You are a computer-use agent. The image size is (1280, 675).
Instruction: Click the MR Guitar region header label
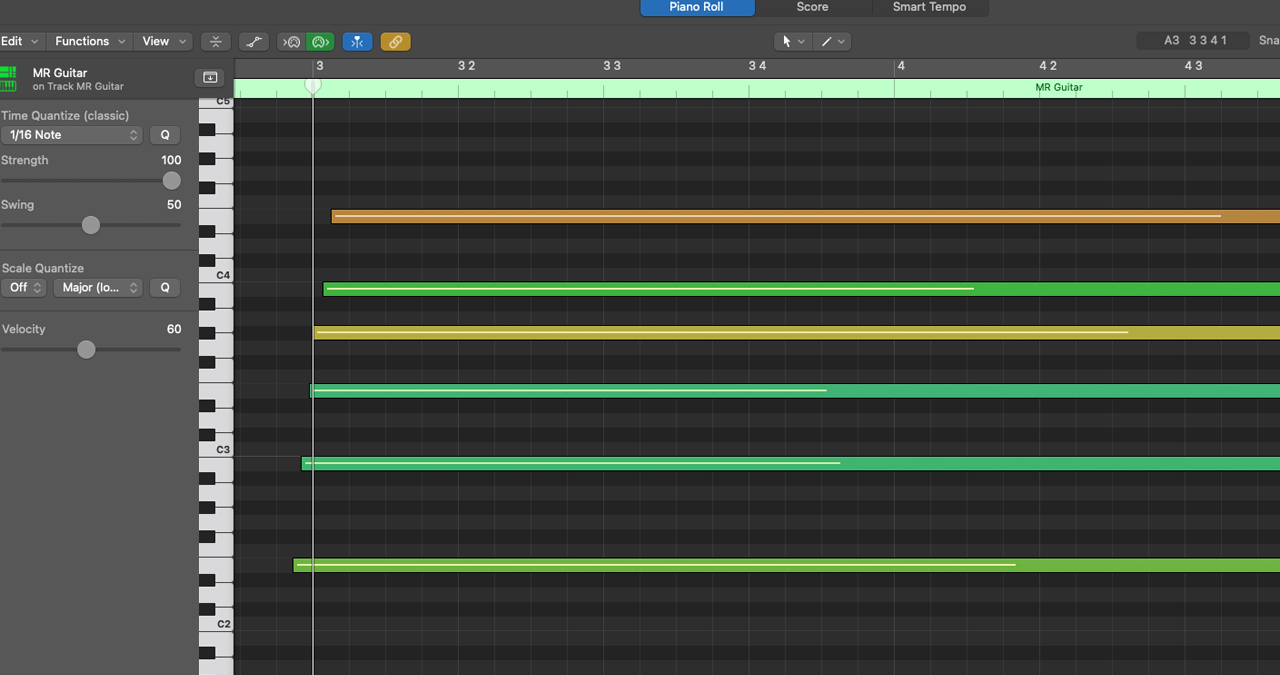[x=1059, y=87]
